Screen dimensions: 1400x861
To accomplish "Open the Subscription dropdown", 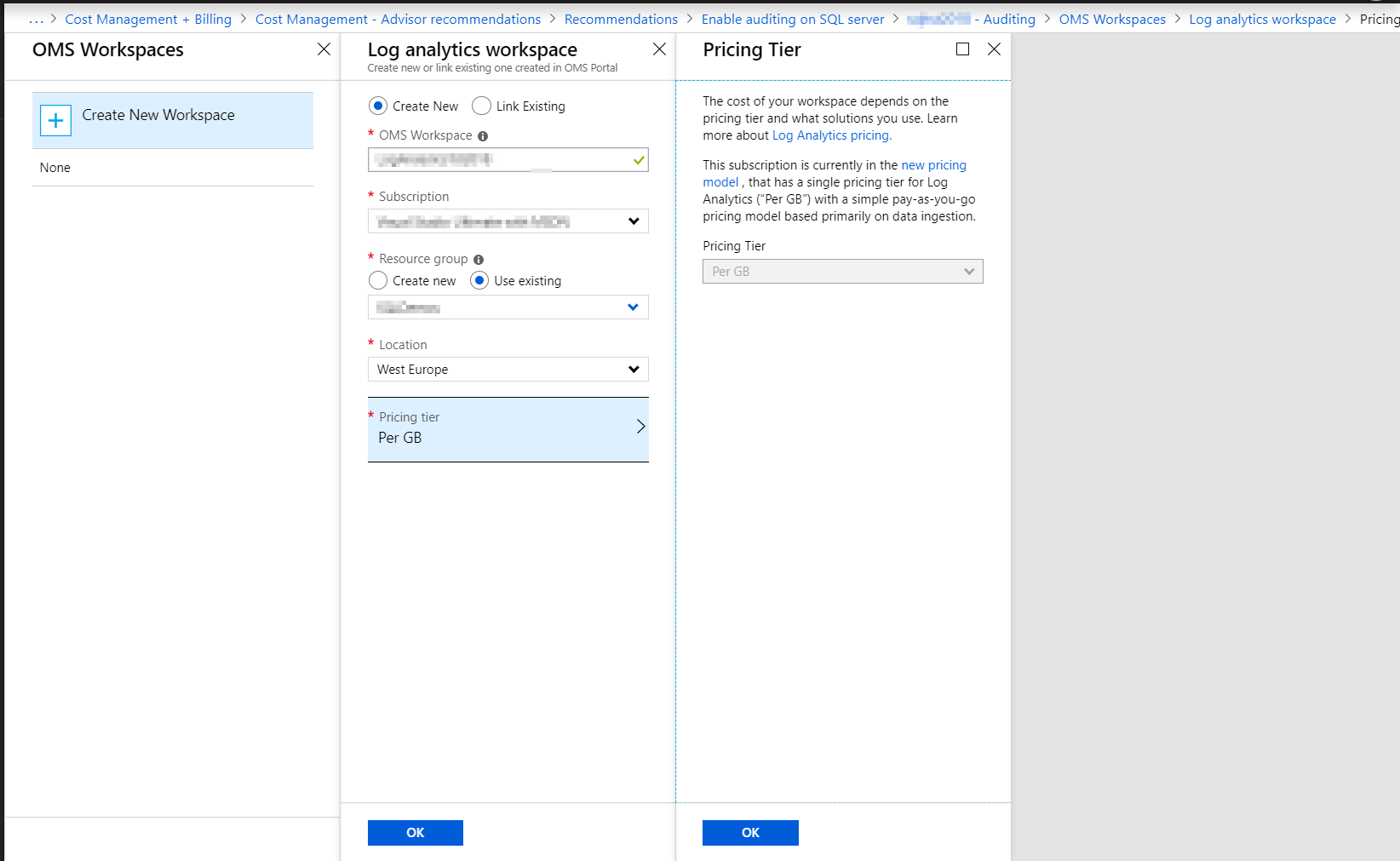I will click(508, 221).
